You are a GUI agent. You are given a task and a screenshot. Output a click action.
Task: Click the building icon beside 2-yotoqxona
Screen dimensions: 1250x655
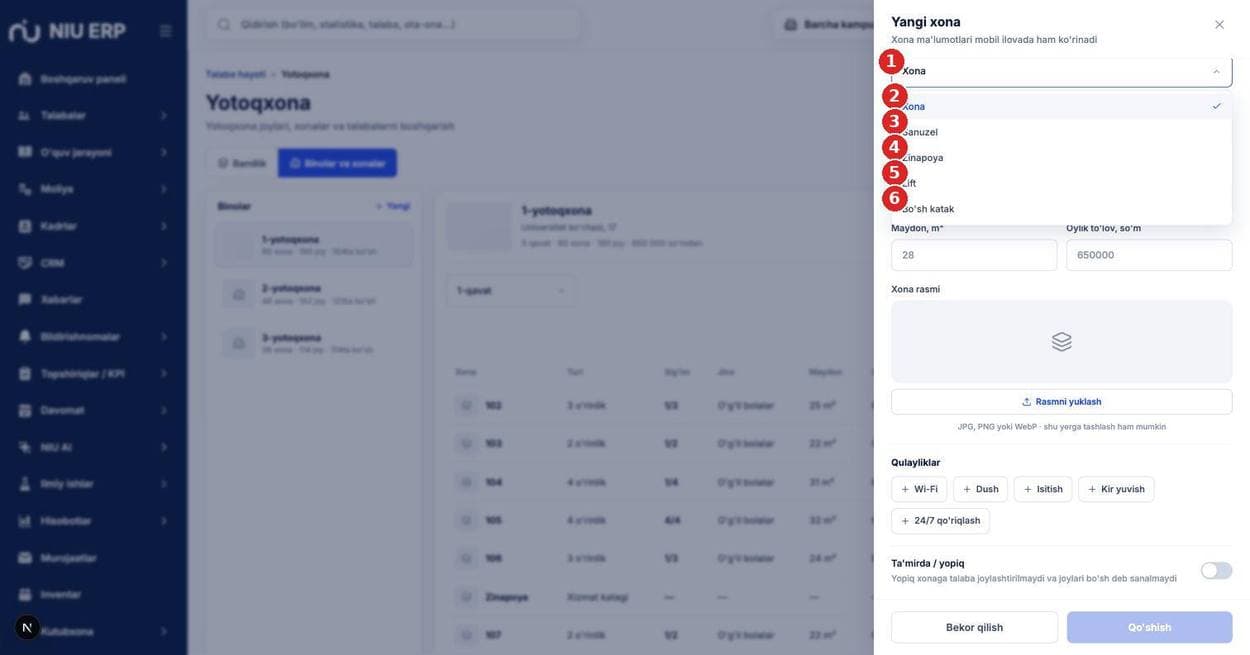pyautogui.click(x=239, y=295)
